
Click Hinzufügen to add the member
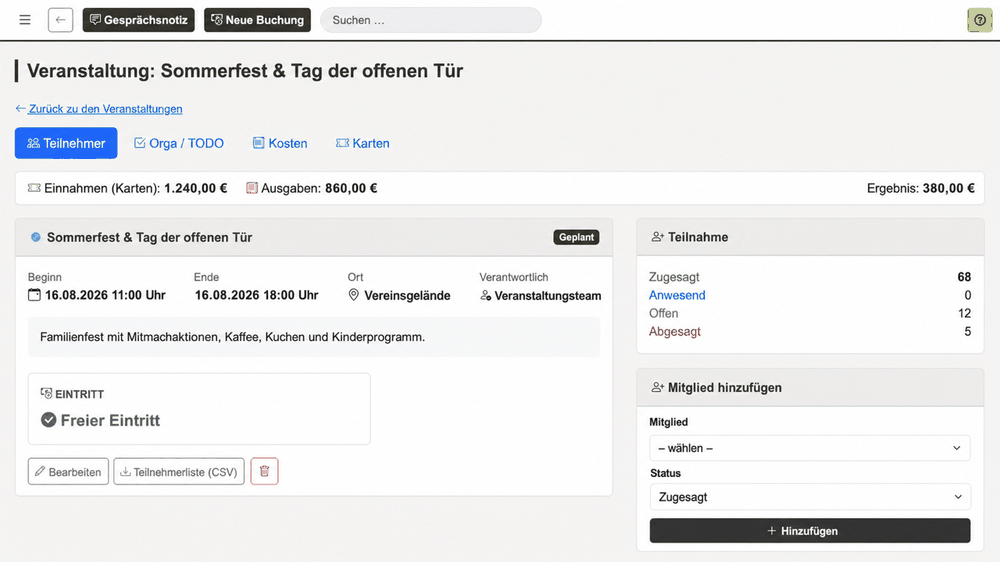pyautogui.click(x=810, y=531)
